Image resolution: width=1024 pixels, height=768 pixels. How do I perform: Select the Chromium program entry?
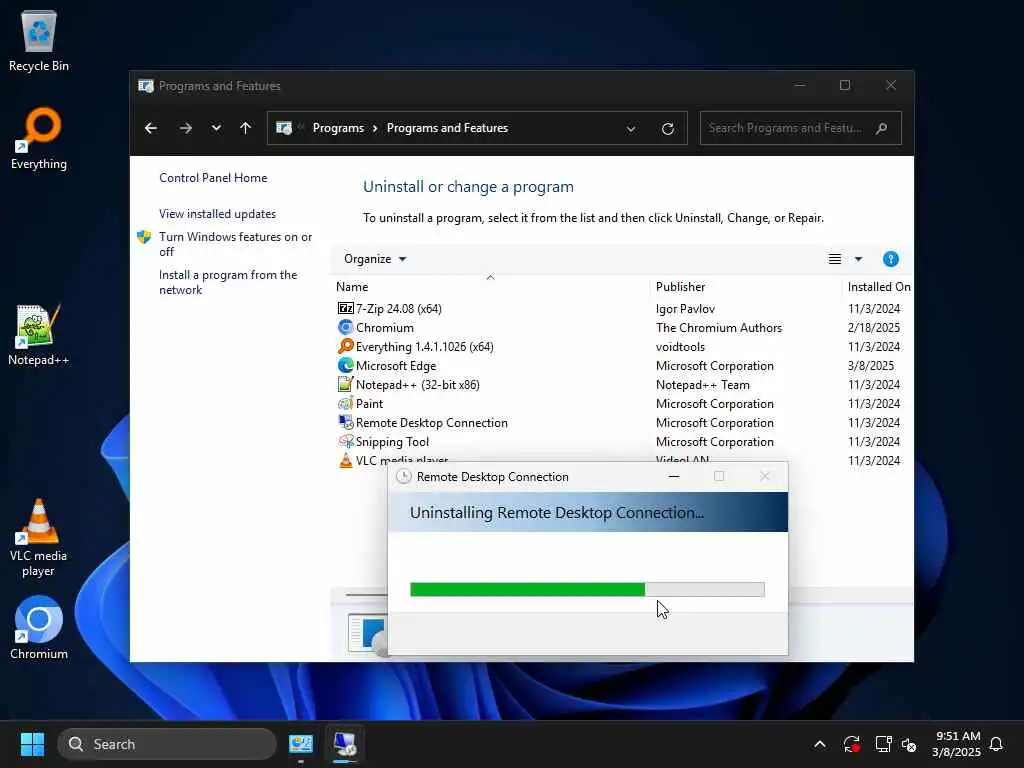(385, 328)
